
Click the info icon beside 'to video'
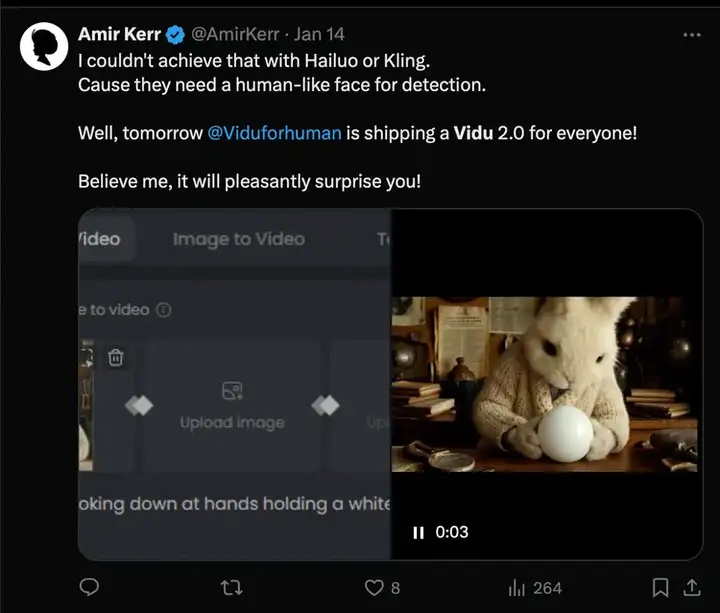pos(164,310)
